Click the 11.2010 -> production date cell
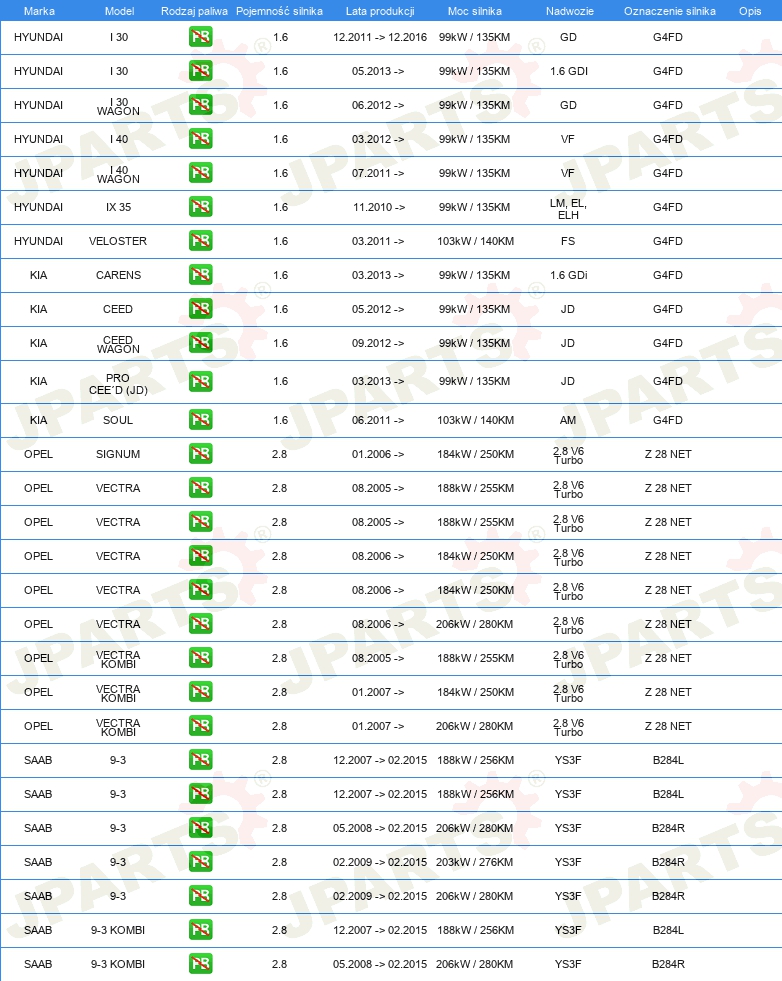This screenshot has width=782, height=981. (378, 207)
